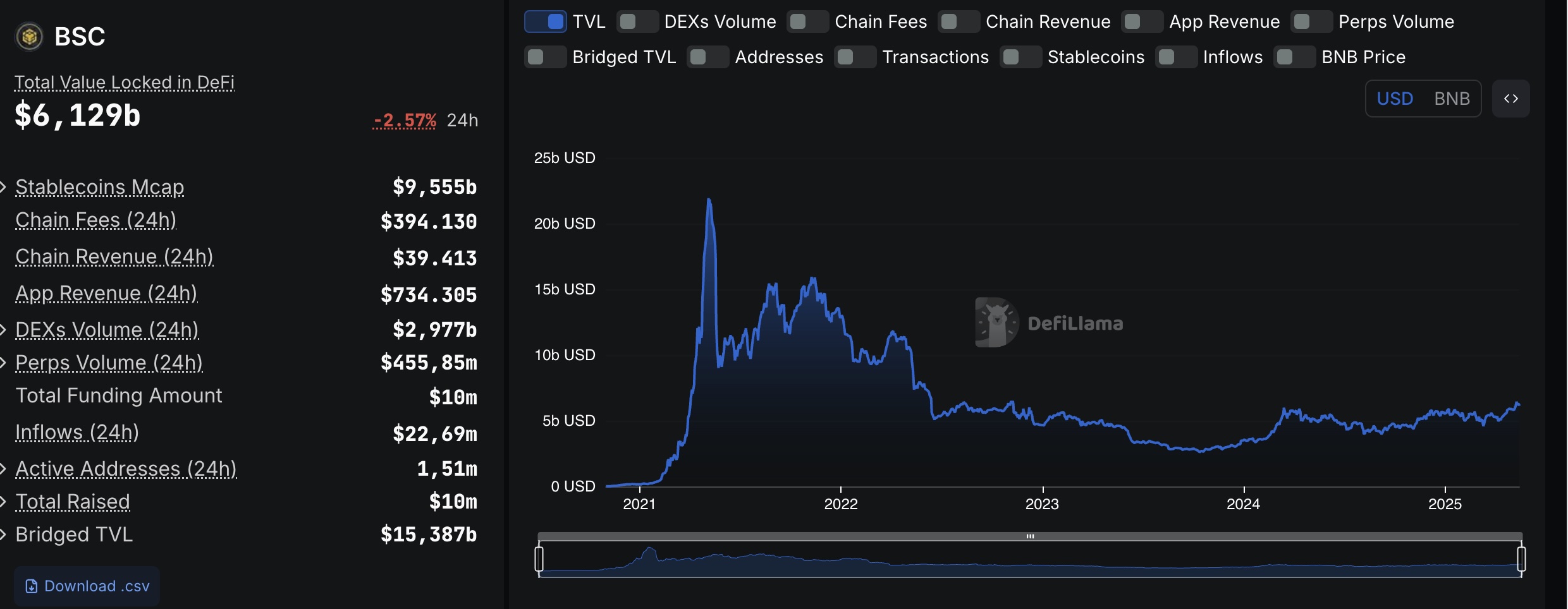The height and width of the screenshot is (609, 1568).
Task: Click the $394.130 chain fees value
Action: [429, 222]
